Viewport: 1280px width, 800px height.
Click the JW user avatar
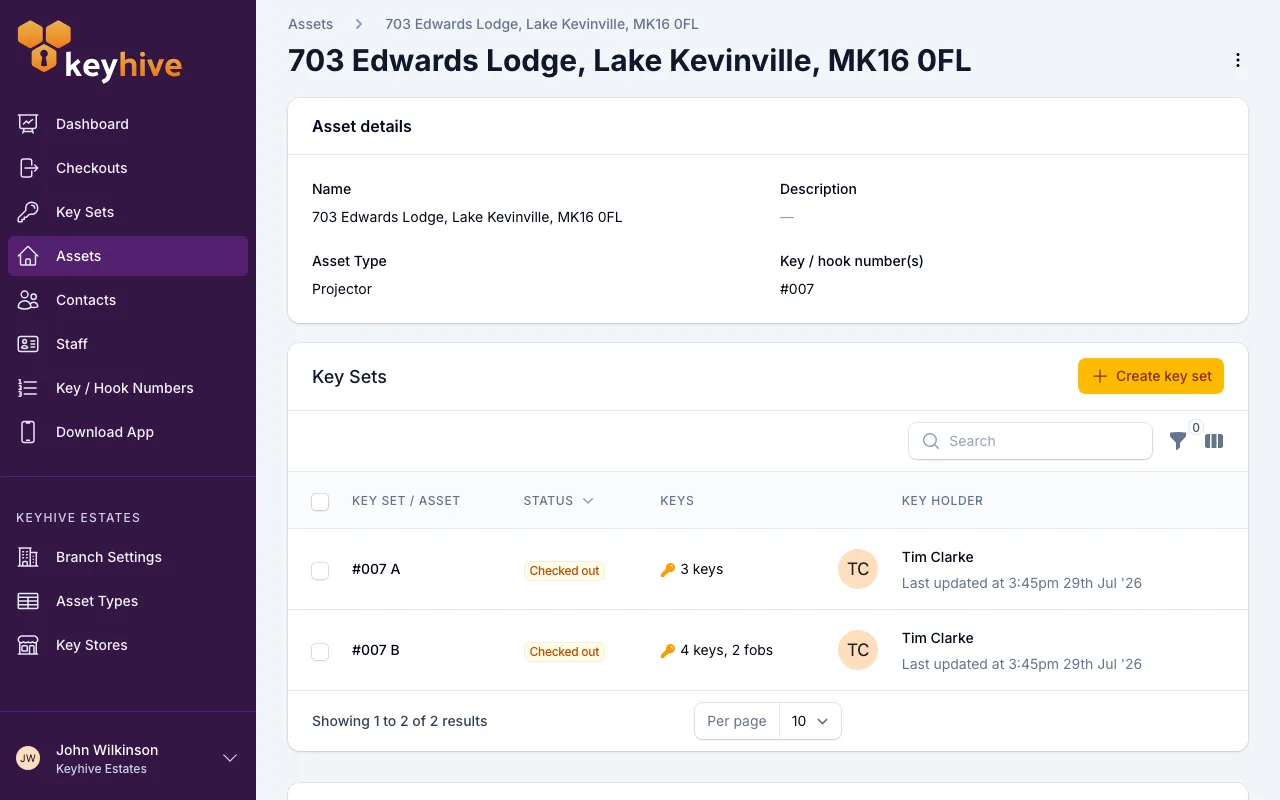28,758
